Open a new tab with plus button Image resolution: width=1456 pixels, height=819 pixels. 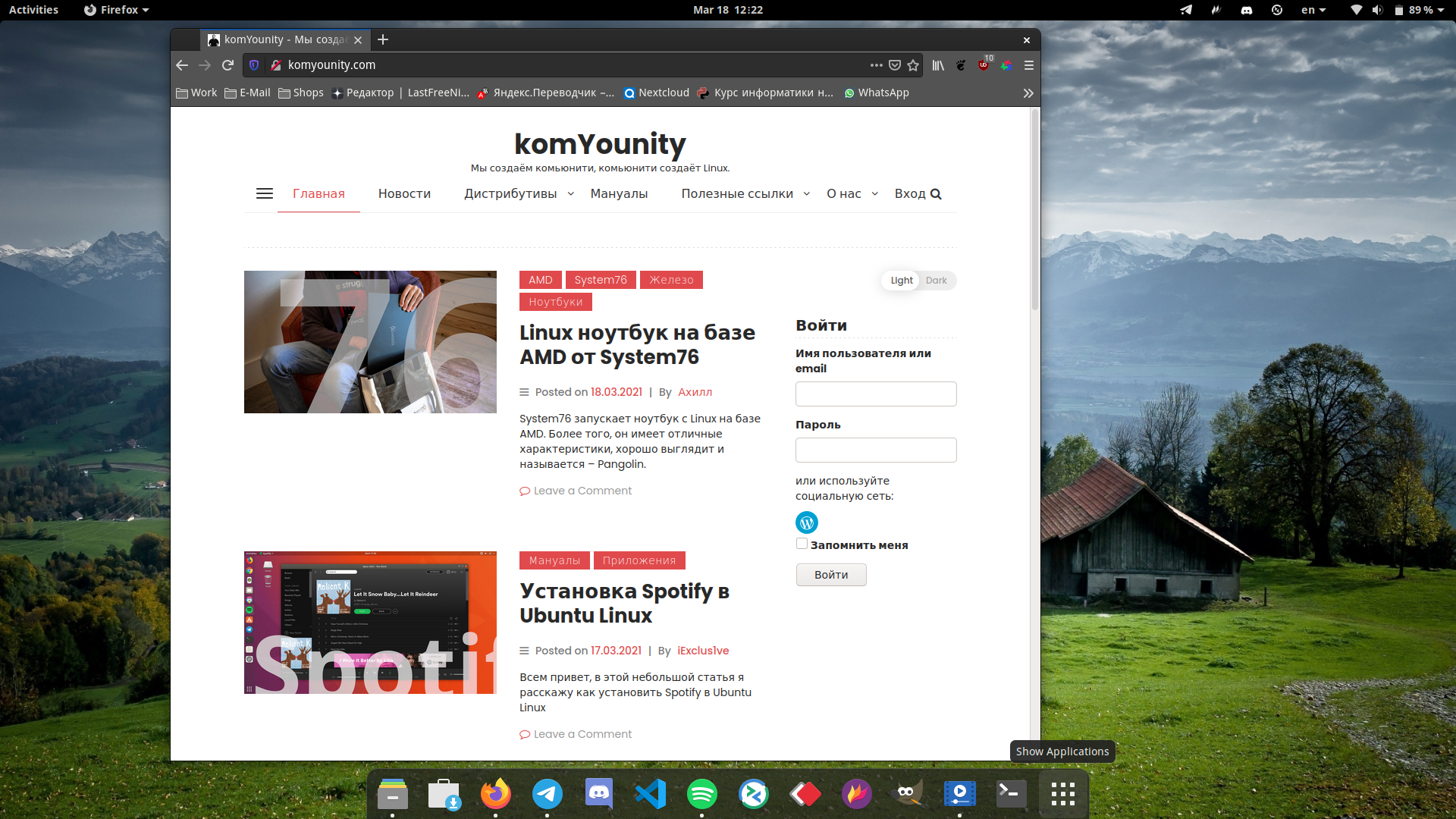click(x=383, y=39)
